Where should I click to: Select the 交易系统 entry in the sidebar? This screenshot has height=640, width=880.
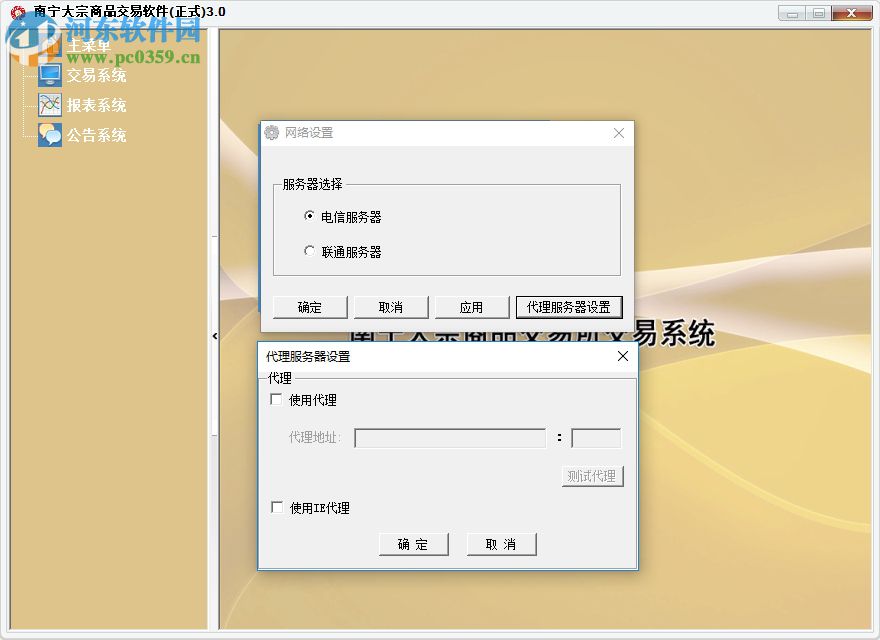(97, 74)
